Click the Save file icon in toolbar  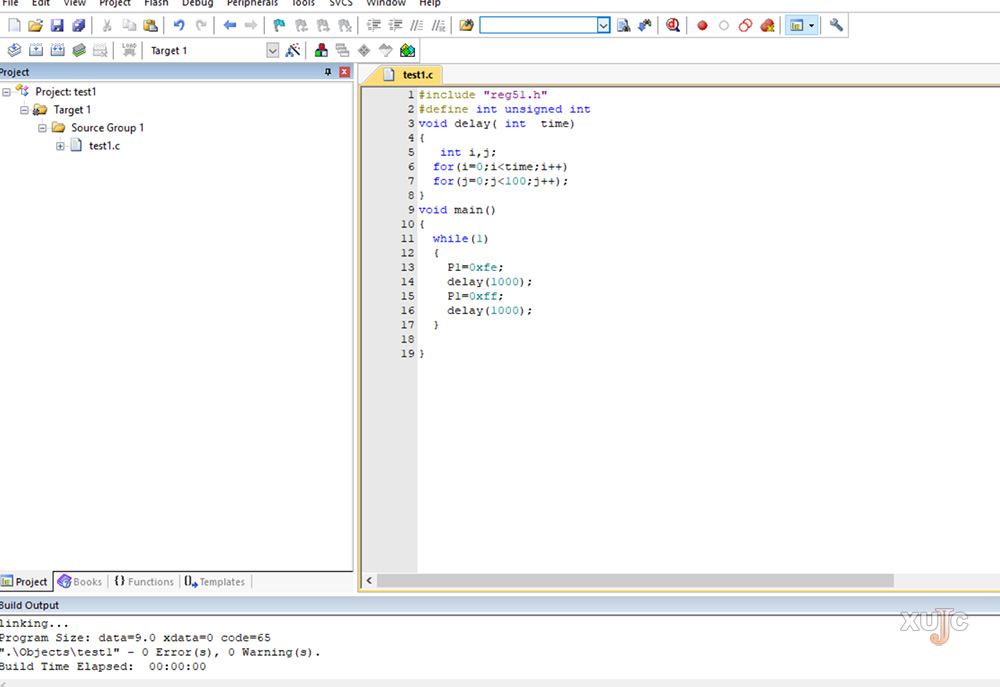coord(57,25)
